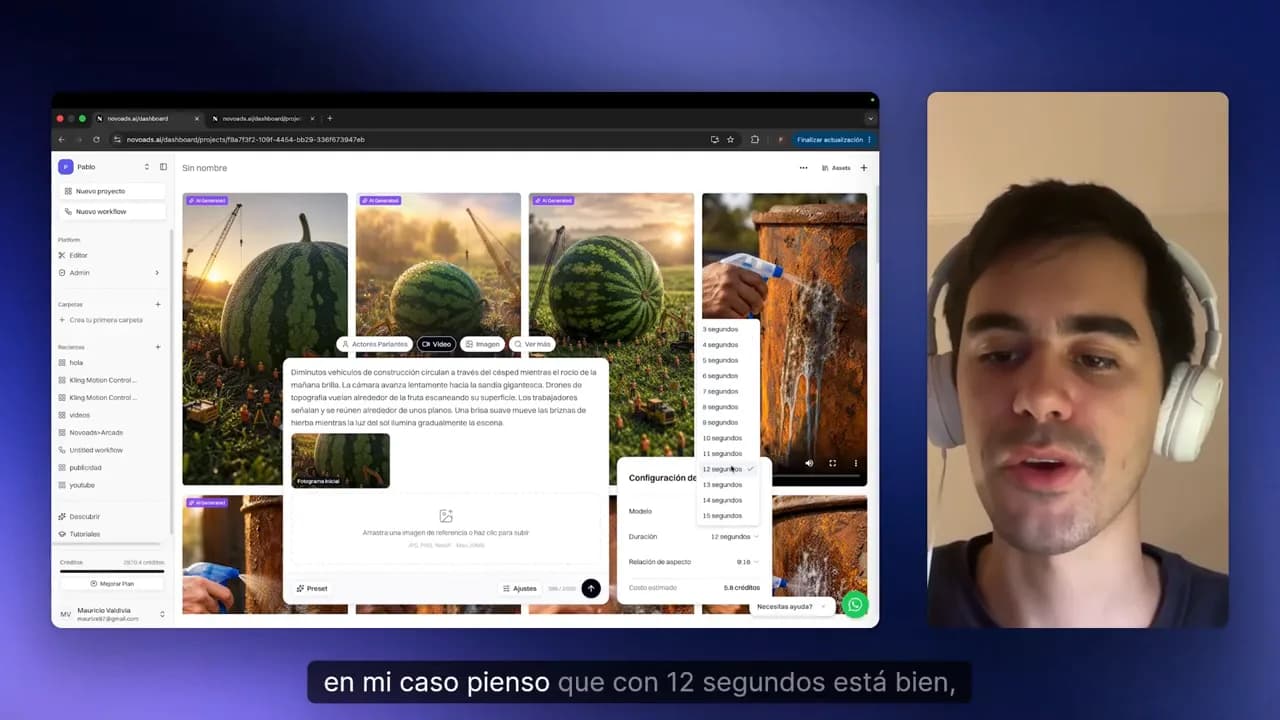This screenshot has height=720, width=1280.
Task: Click the browser address bar URL
Action: [246, 139]
